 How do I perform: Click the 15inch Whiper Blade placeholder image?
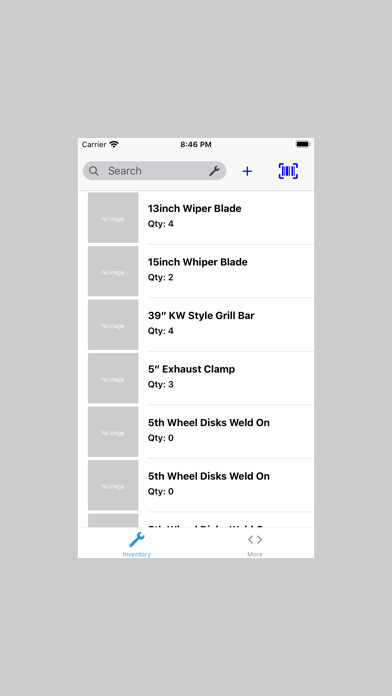(113, 271)
